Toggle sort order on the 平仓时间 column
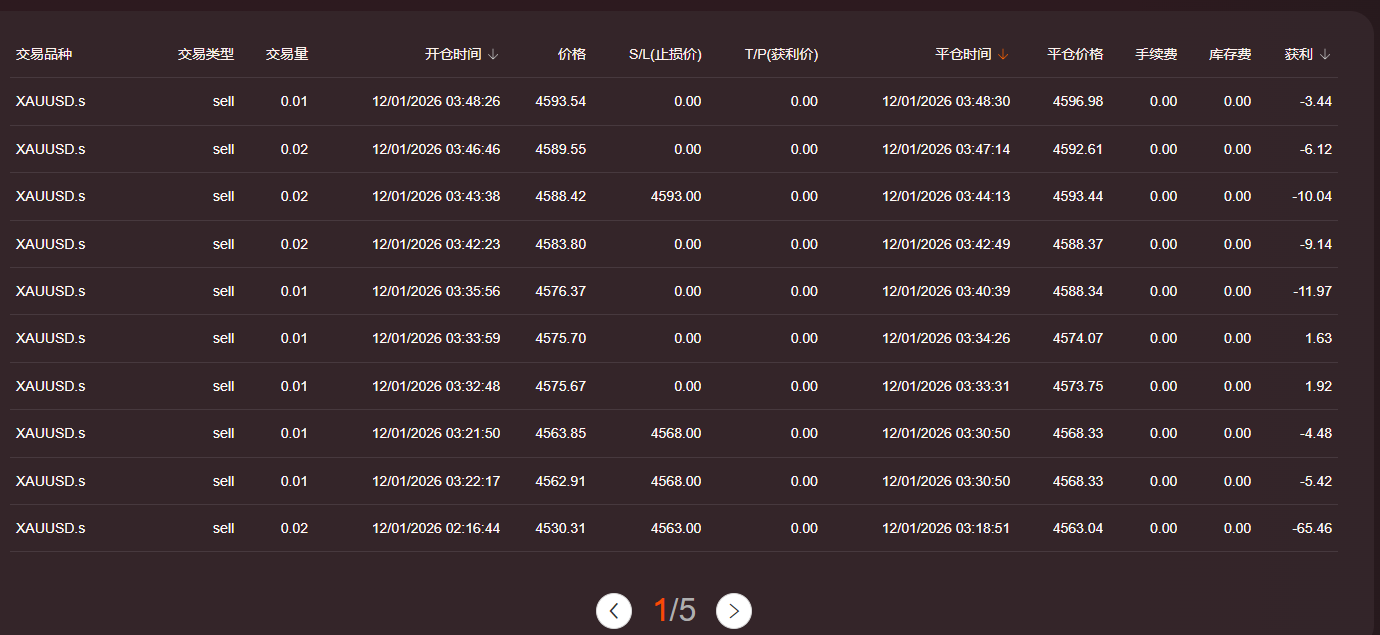 (x=1002, y=55)
